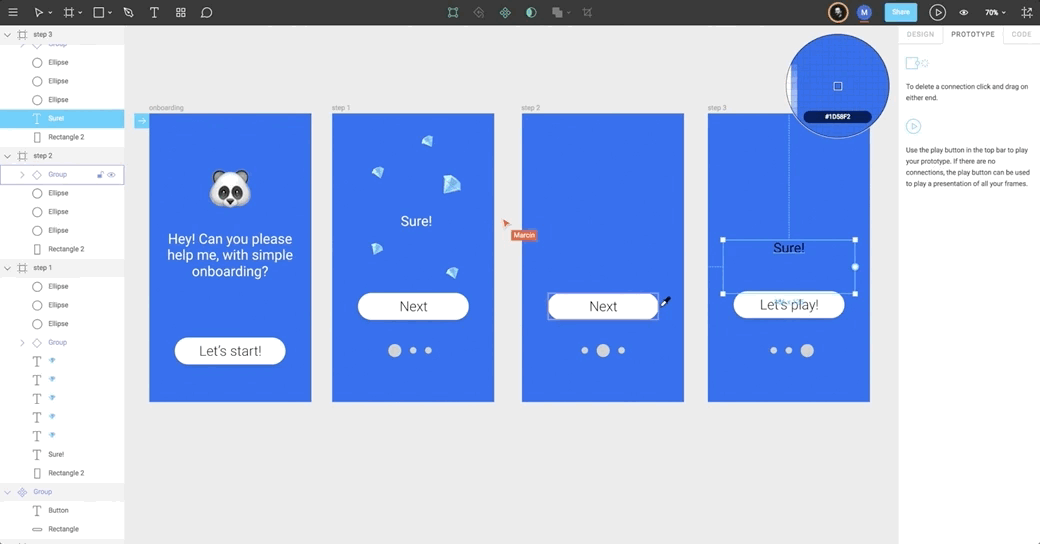Image resolution: width=1040 pixels, height=544 pixels.
Task: Expand the Group layer under step 2
Action: point(22,174)
